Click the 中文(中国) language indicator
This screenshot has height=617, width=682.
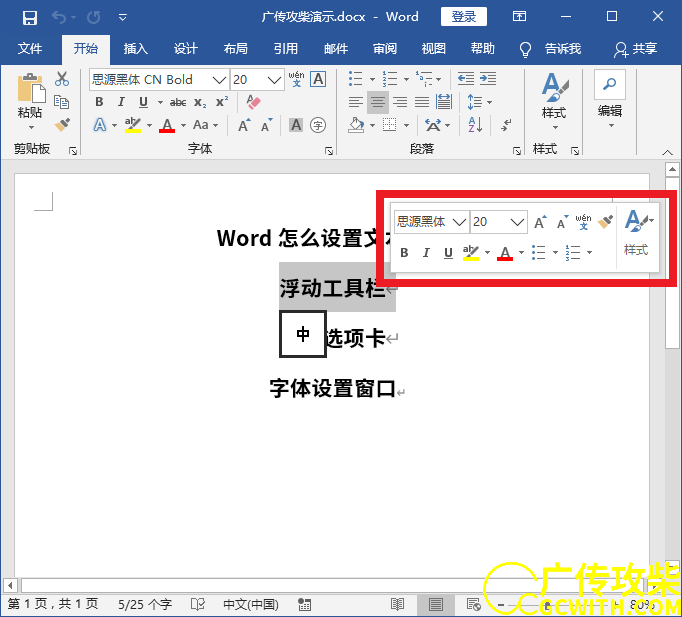point(251,604)
